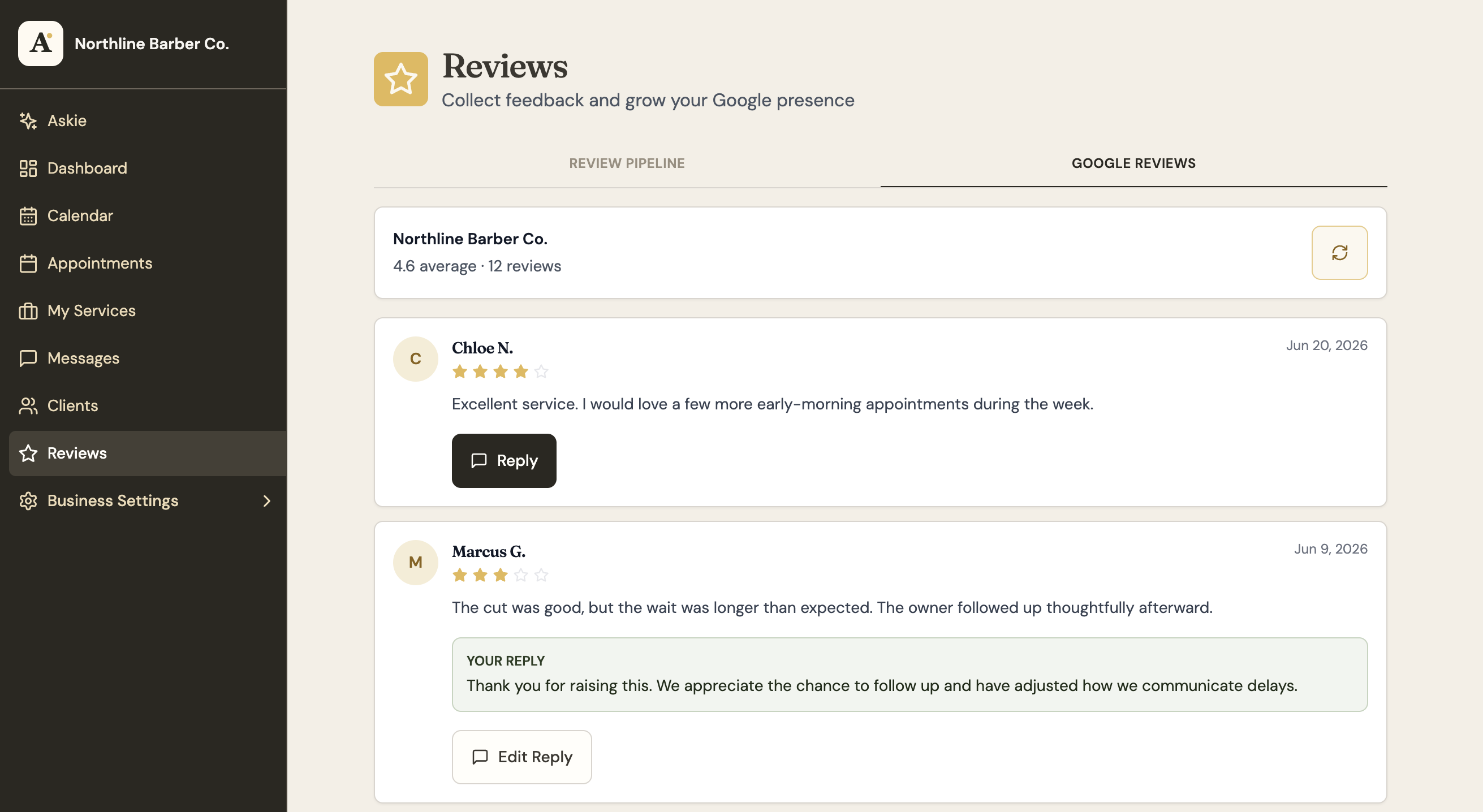Click the Northline Barber Co. summary card title
This screenshot has width=1483, height=812.
pos(470,239)
